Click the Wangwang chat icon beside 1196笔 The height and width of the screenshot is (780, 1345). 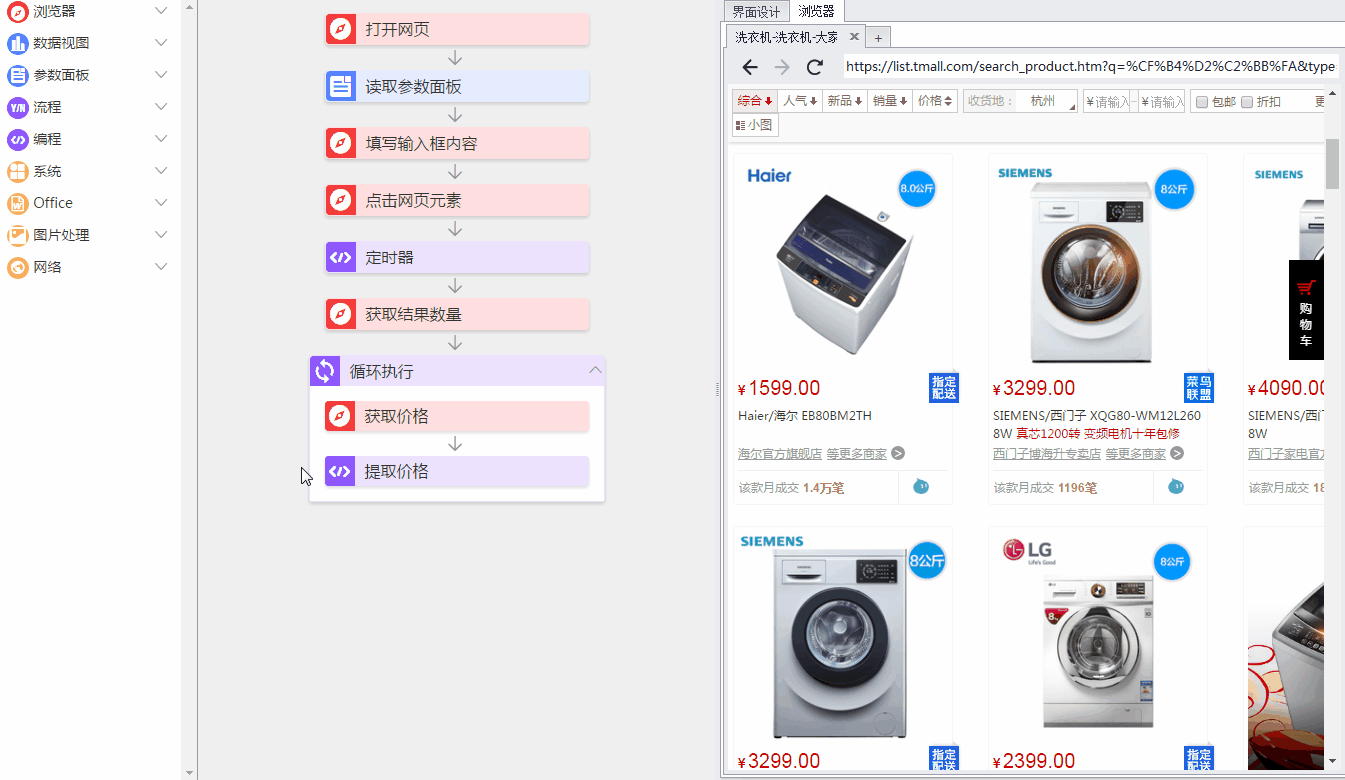click(1176, 487)
